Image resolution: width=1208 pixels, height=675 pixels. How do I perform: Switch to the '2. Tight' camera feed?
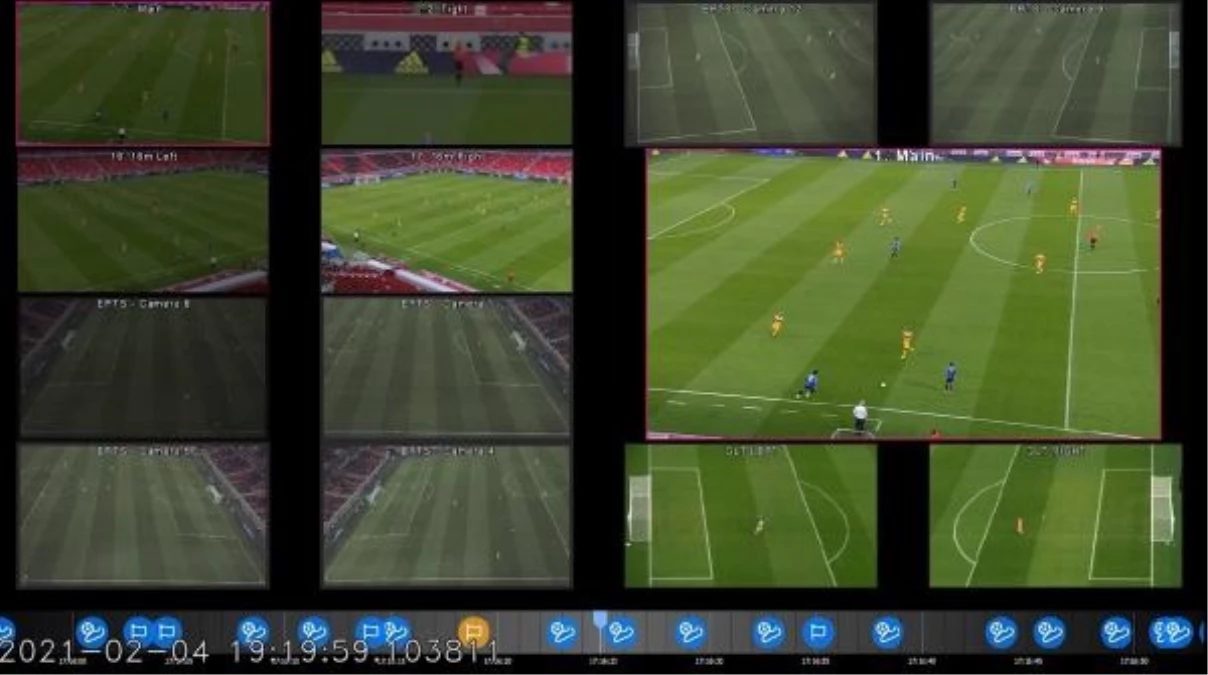tap(446, 73)
